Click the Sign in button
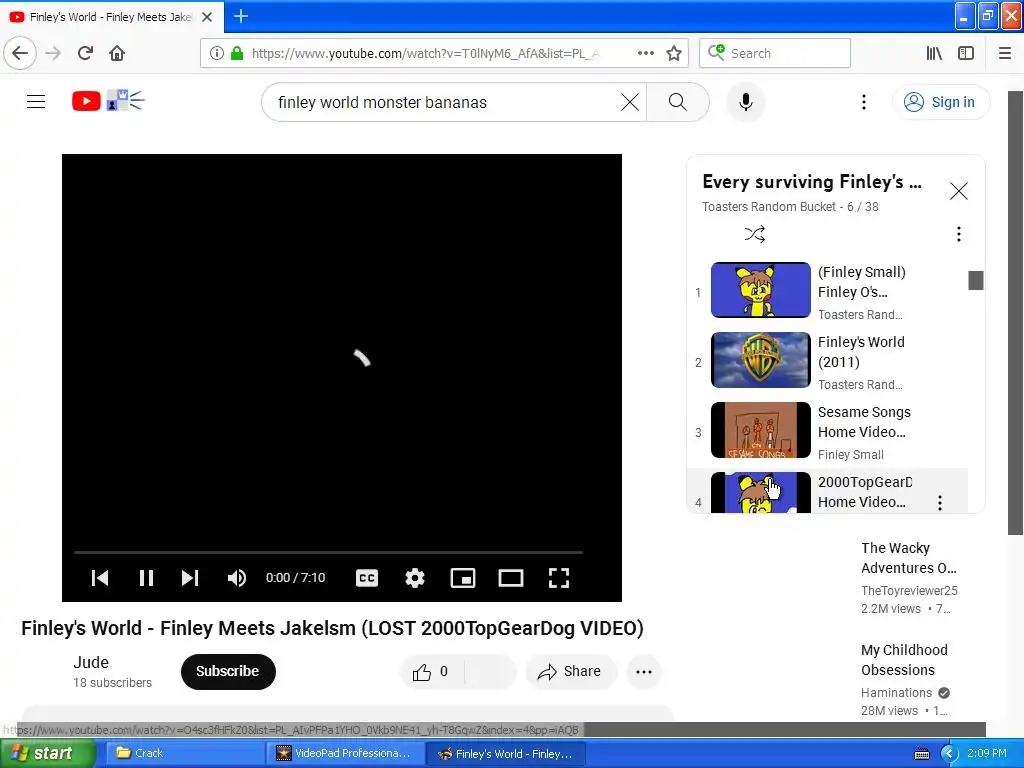 [x=941, y=102]
